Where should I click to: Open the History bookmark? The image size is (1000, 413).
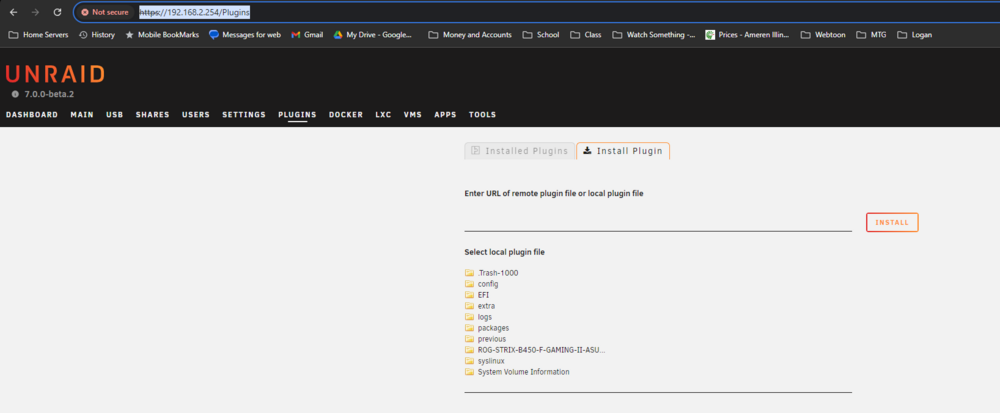[97, 35]
